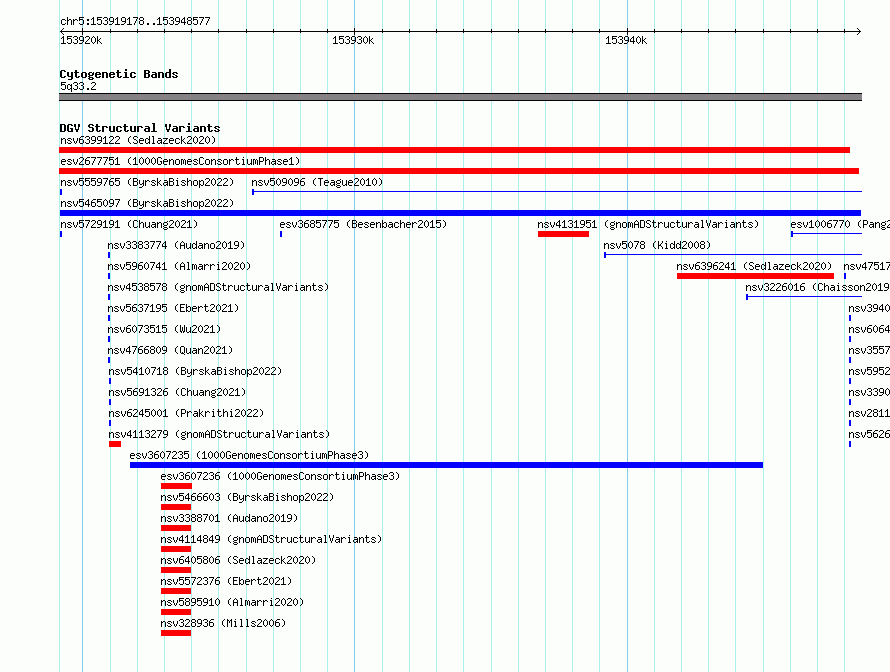This screenshot has width=890, height=672.
Task: Select the red bar under nsv5895910
Action: pos(176,612)
